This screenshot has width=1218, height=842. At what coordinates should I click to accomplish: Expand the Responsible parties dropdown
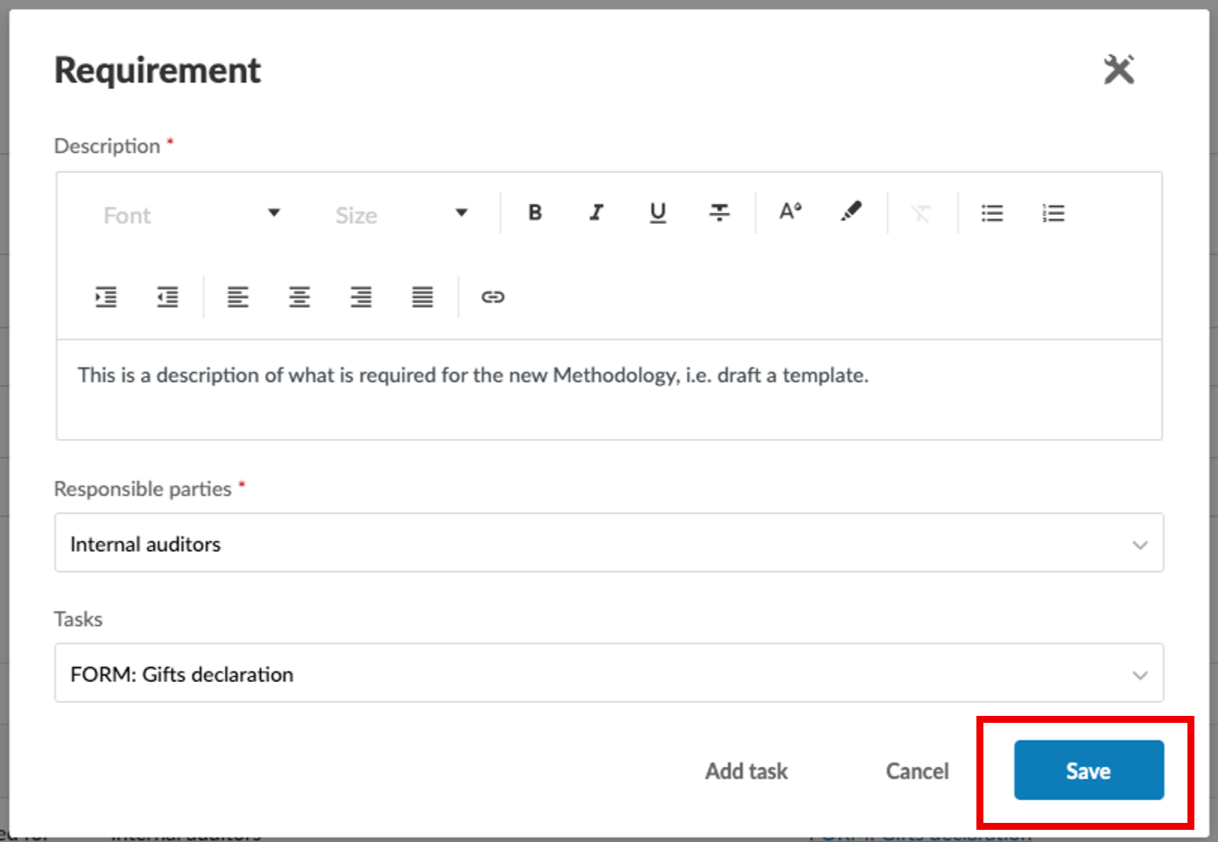click(x=609, y=543)
